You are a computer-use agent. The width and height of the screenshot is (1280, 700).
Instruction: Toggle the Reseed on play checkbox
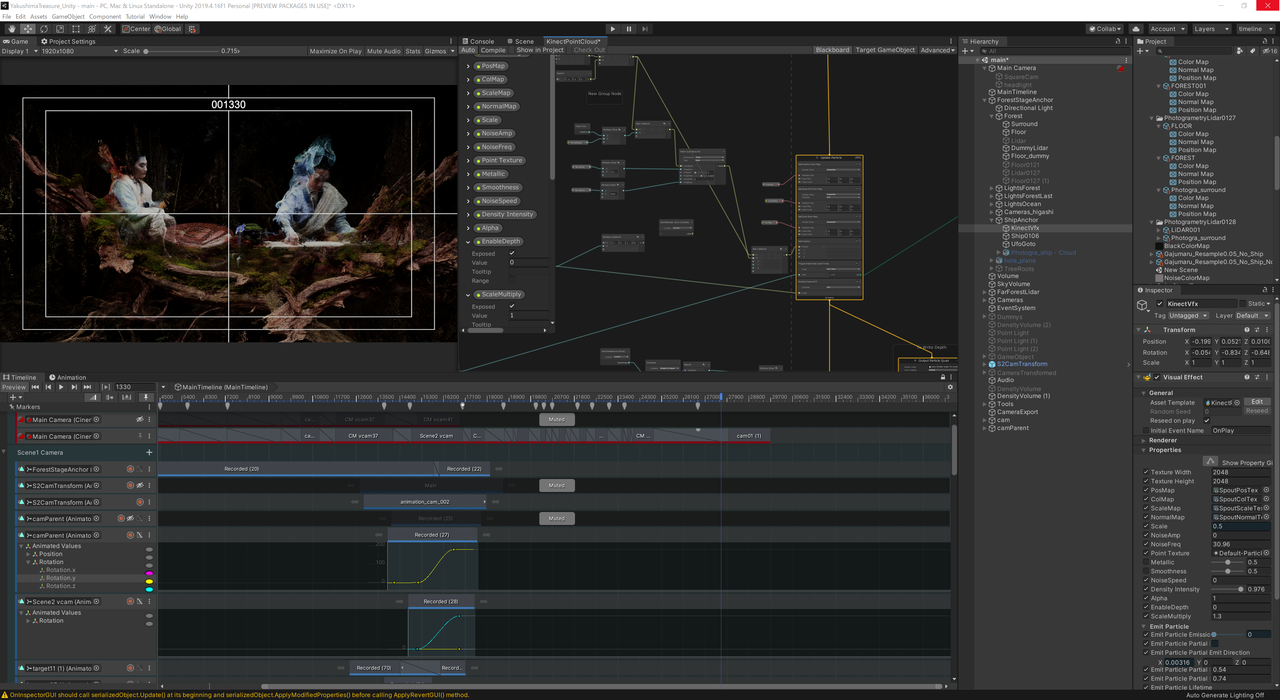pyautogui.click(x=1207, y=420)
